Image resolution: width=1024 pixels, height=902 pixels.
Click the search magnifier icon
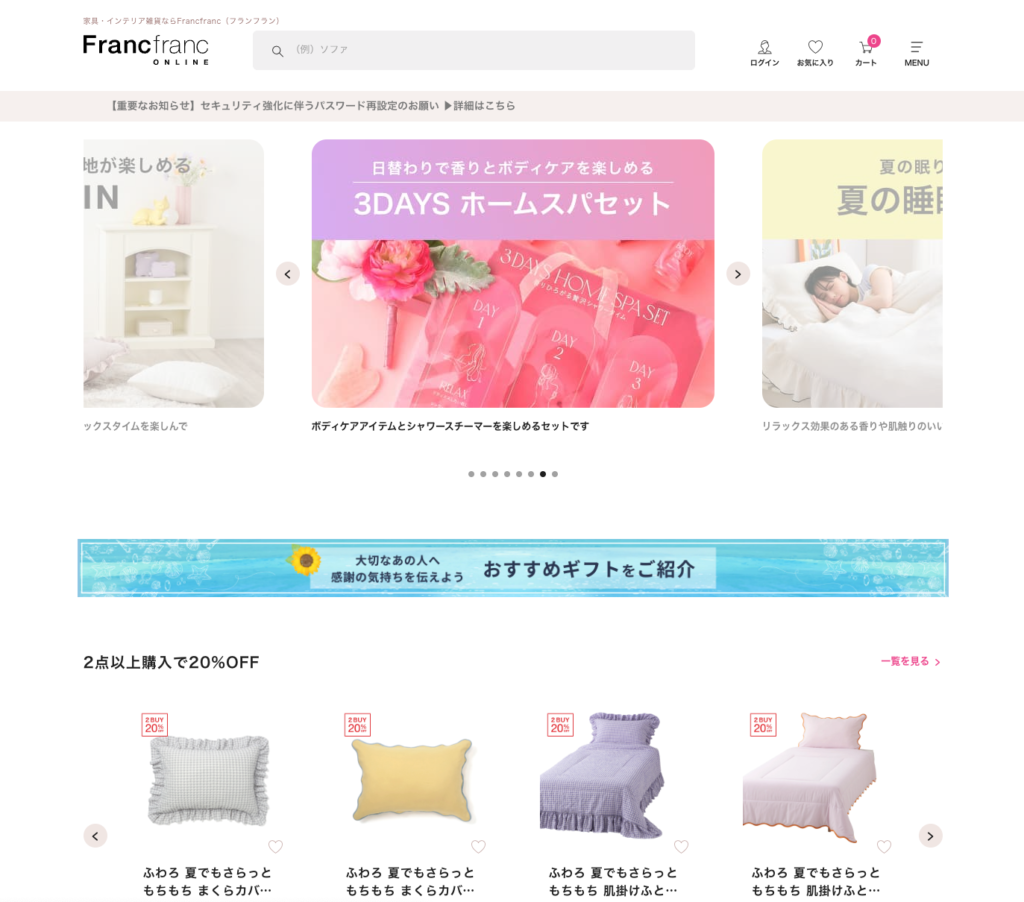click(x=278, y=51)
